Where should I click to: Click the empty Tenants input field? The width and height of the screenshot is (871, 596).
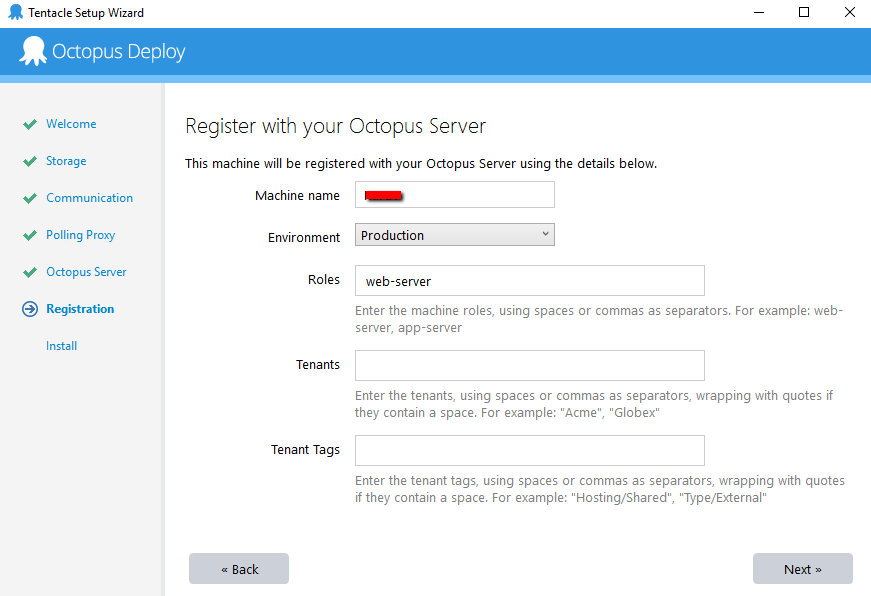click(x=529, y=365)
